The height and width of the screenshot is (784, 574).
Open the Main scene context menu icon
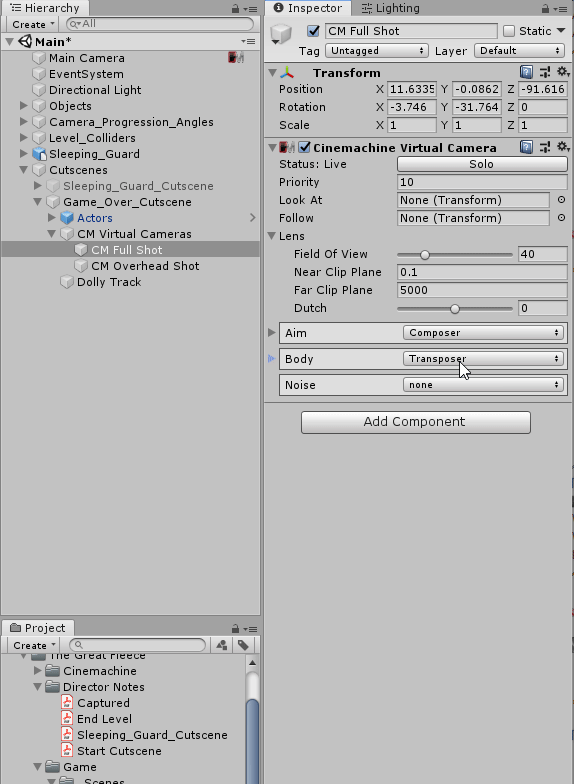248,42
